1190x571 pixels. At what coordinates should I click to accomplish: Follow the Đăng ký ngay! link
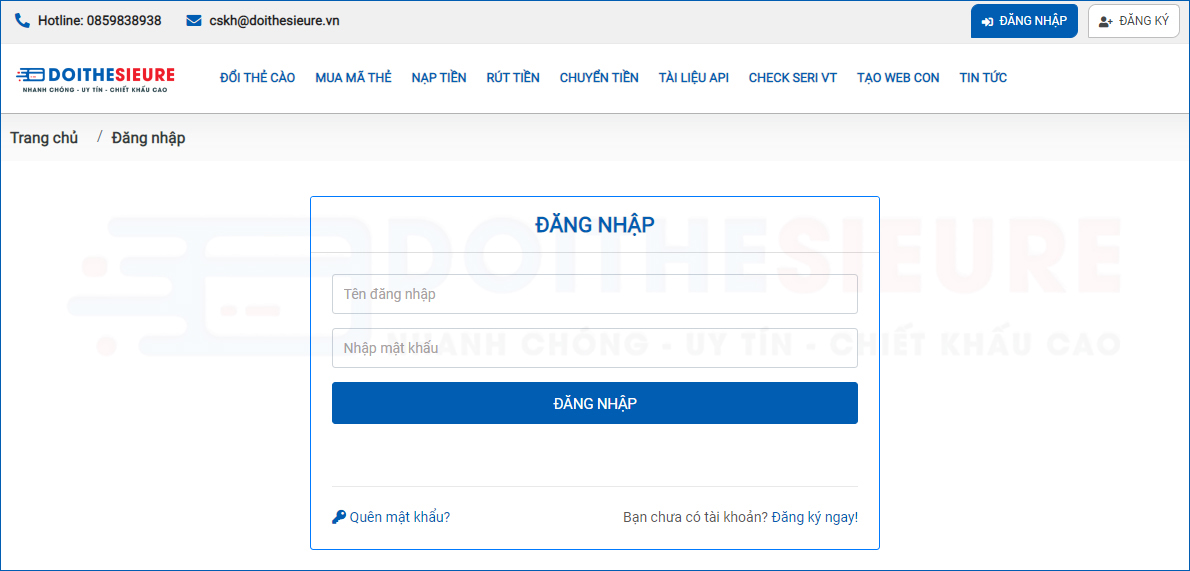tap(814, 517)
